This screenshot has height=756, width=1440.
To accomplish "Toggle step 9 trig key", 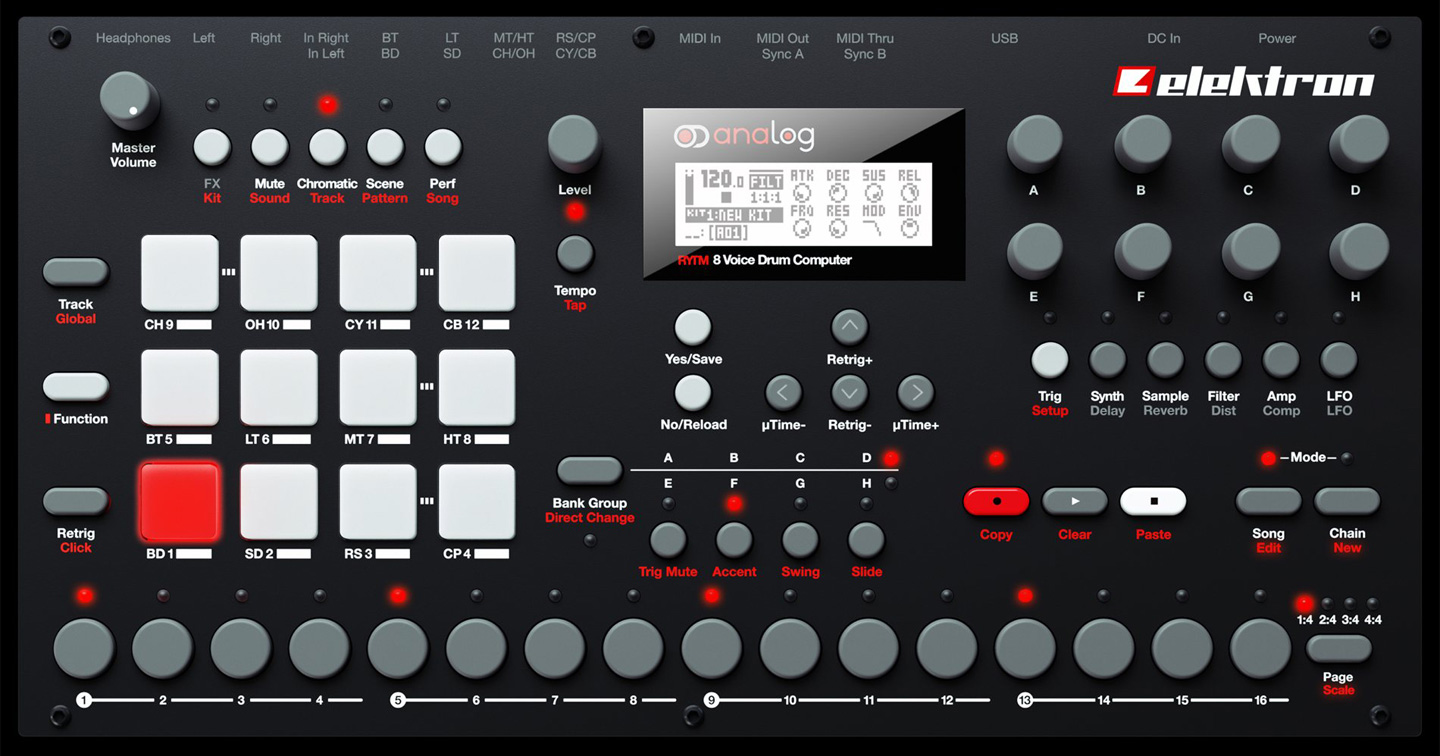I will click(x=711, y=648).
